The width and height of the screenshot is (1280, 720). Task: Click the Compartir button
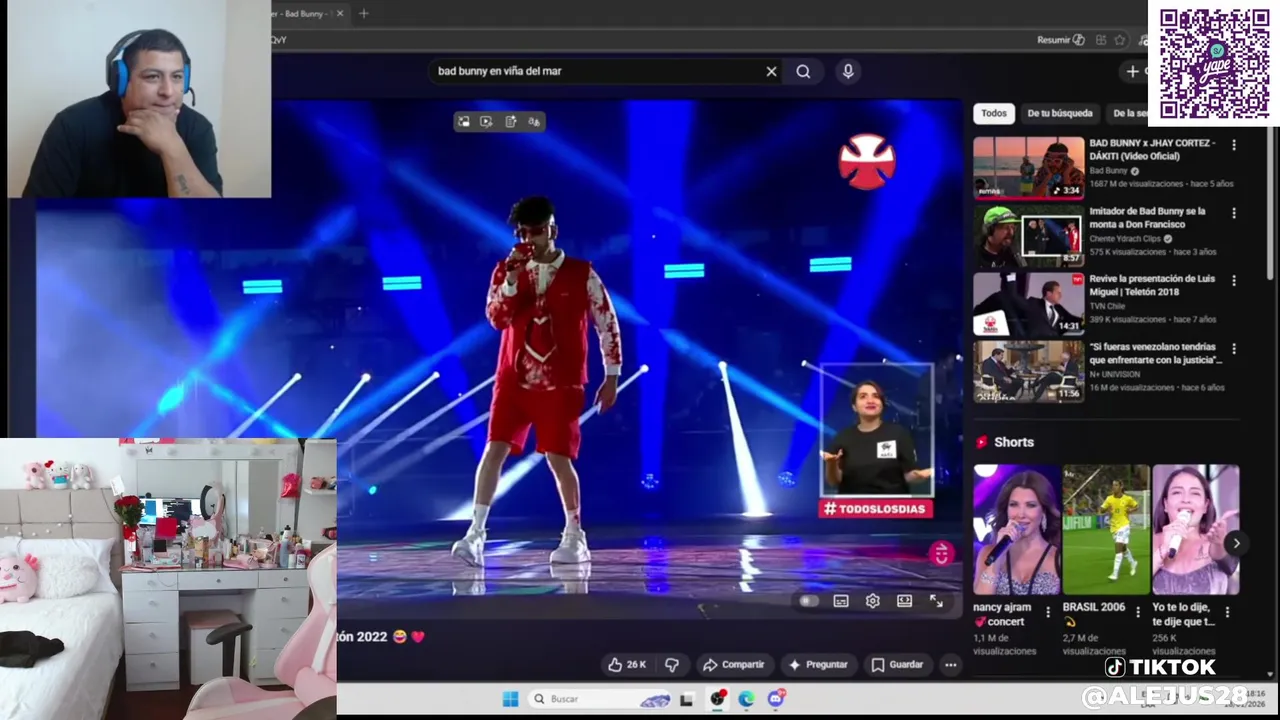733,664
